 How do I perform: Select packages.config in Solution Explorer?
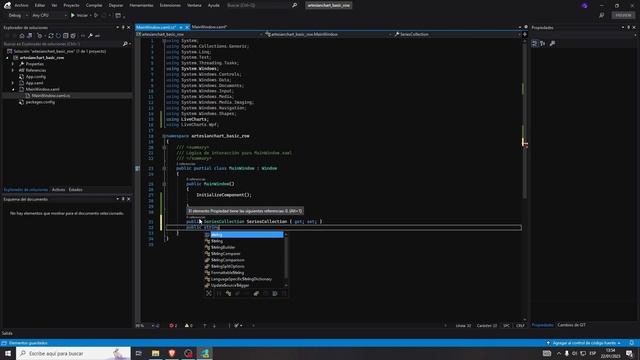[x=40, y=102]
